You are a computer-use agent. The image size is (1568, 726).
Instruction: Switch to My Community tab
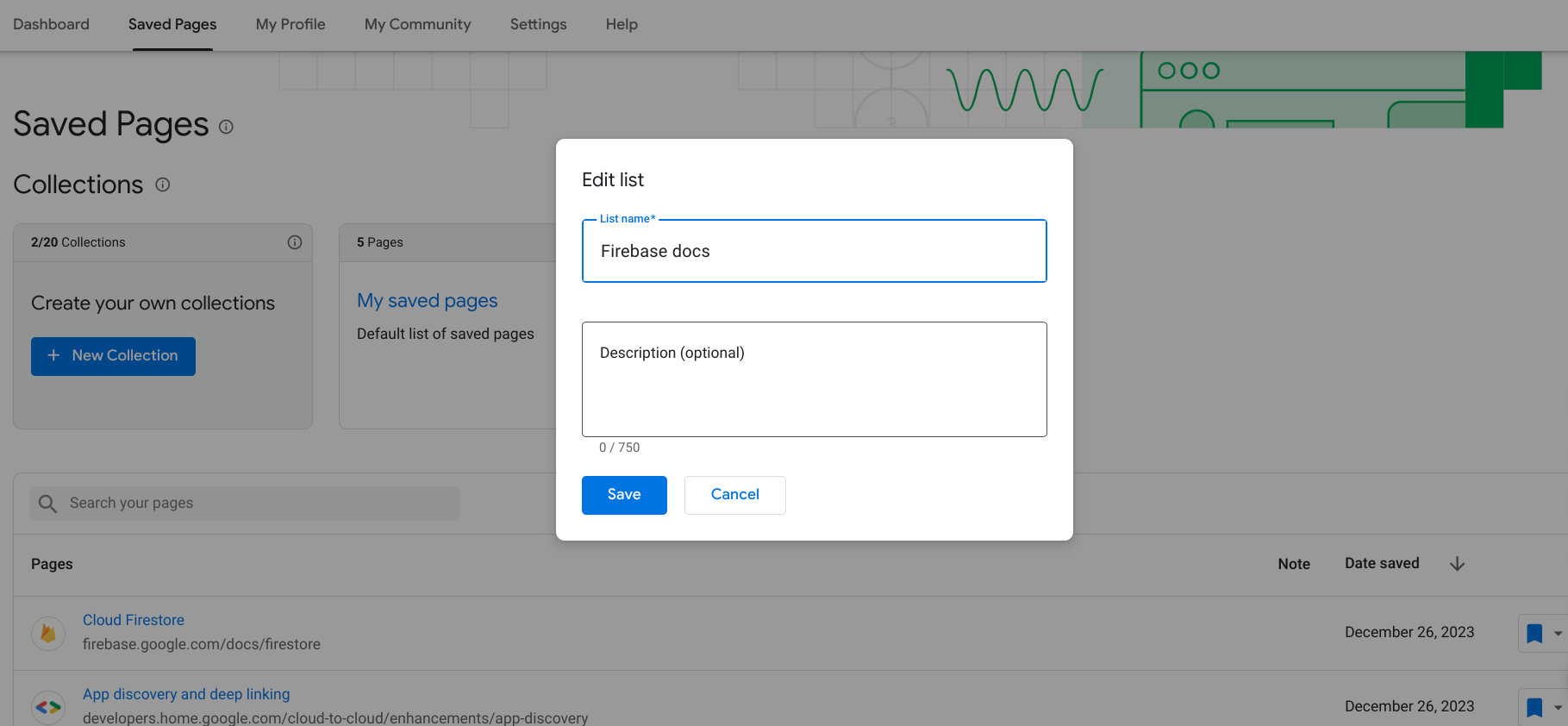pos(417,24)
